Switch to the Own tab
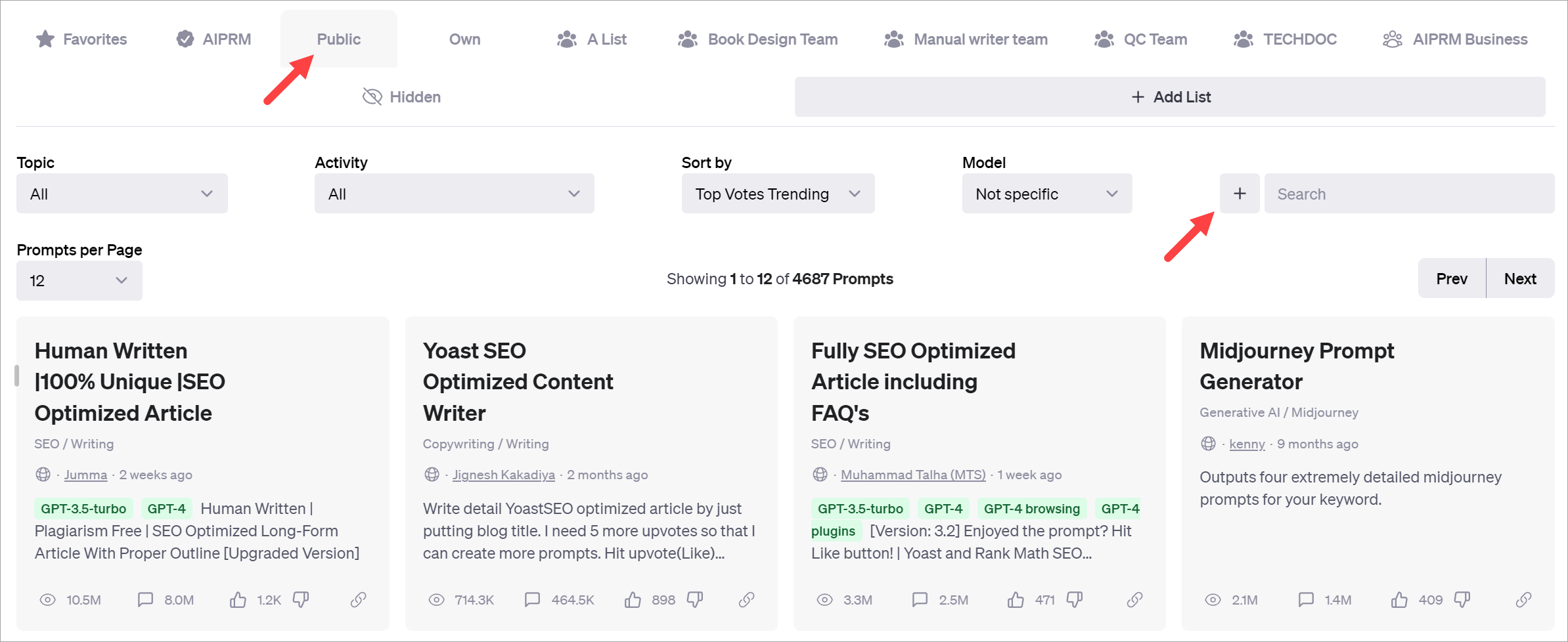 (464, 39)
